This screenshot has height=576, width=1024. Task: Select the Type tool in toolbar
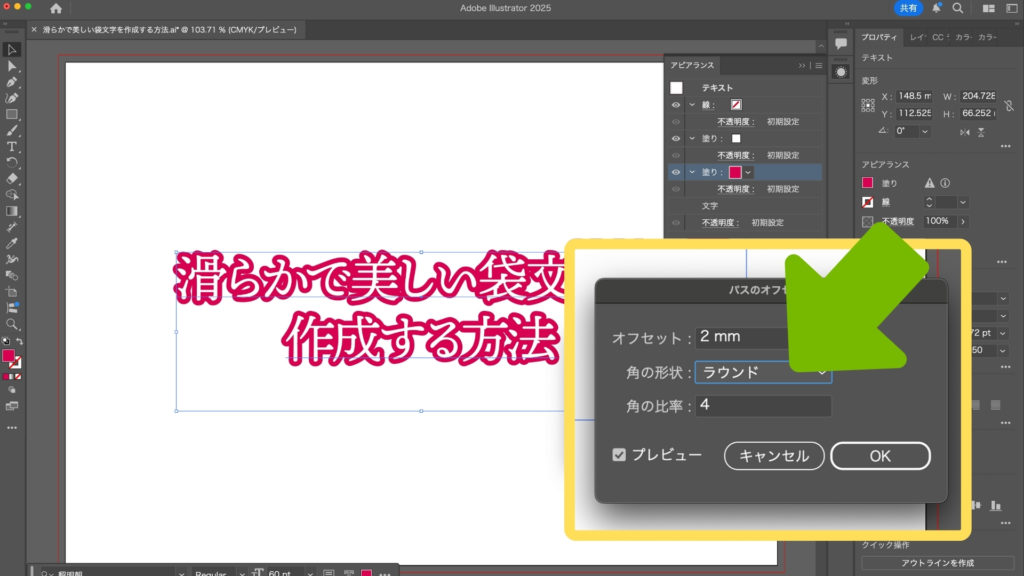pos(12,146)
